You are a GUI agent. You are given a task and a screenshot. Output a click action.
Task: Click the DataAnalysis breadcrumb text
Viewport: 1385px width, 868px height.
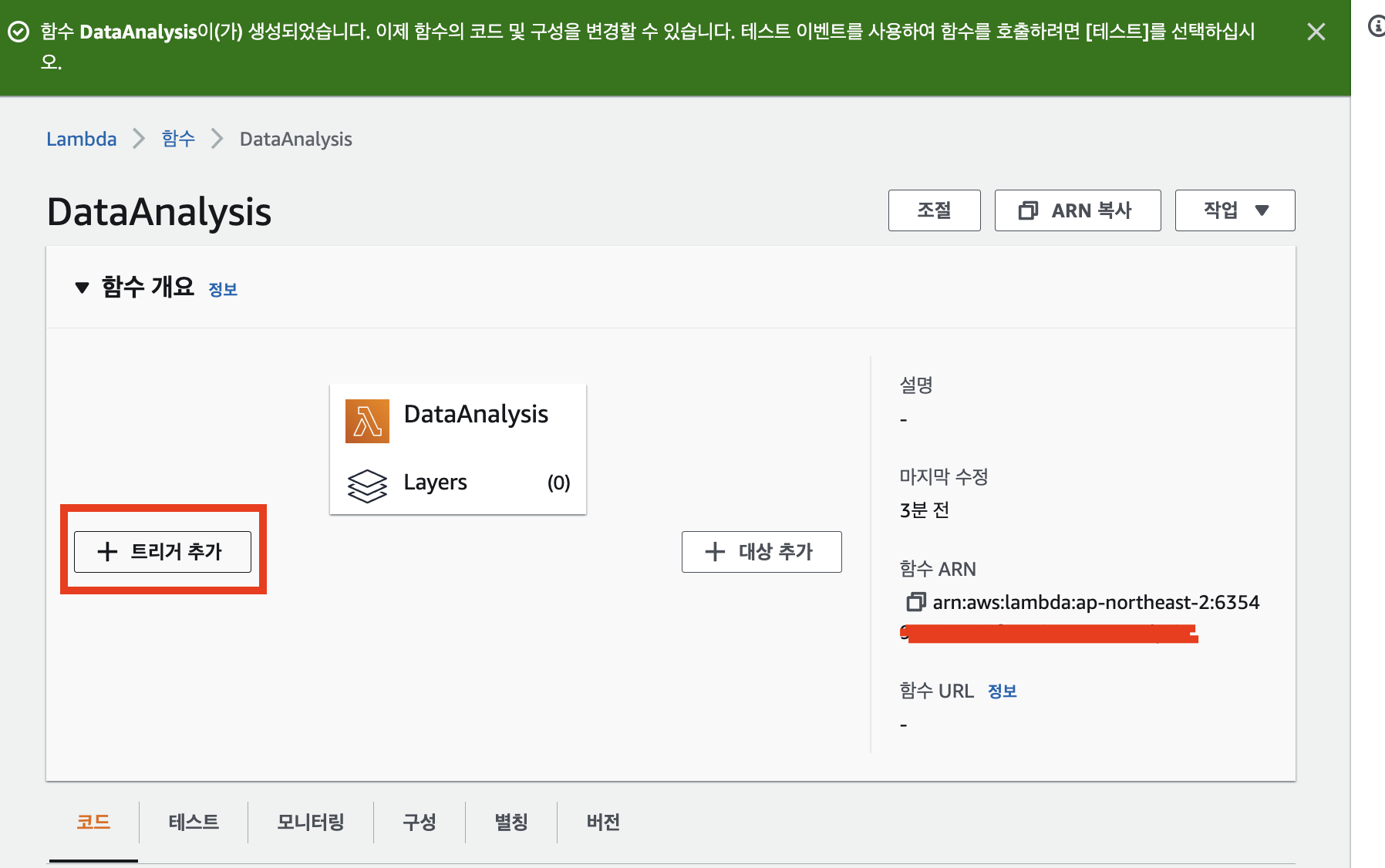pyautogui.click(x=296, y=139)
